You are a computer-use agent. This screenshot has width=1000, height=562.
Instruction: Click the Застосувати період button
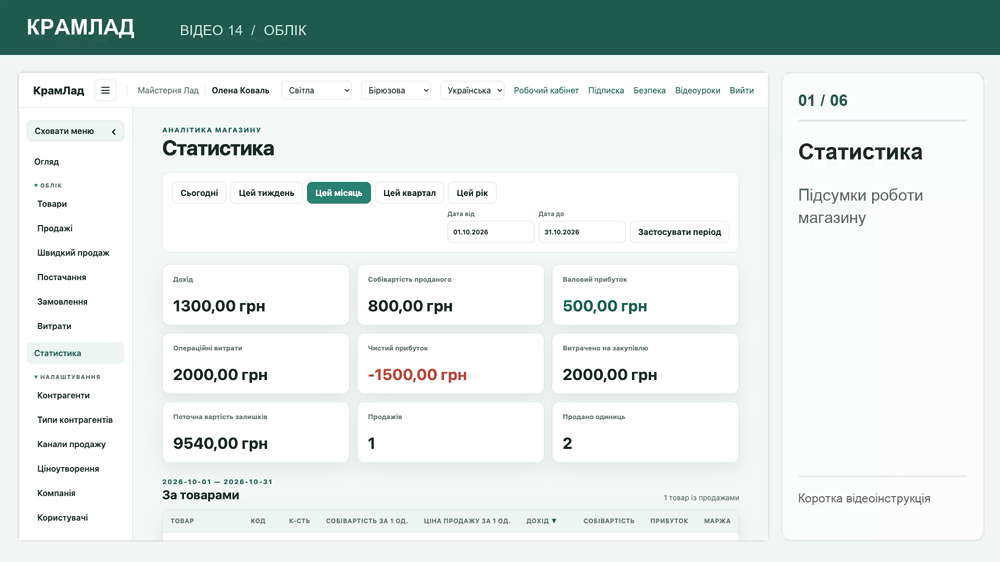pyautogui.click(x=679, y=232)
